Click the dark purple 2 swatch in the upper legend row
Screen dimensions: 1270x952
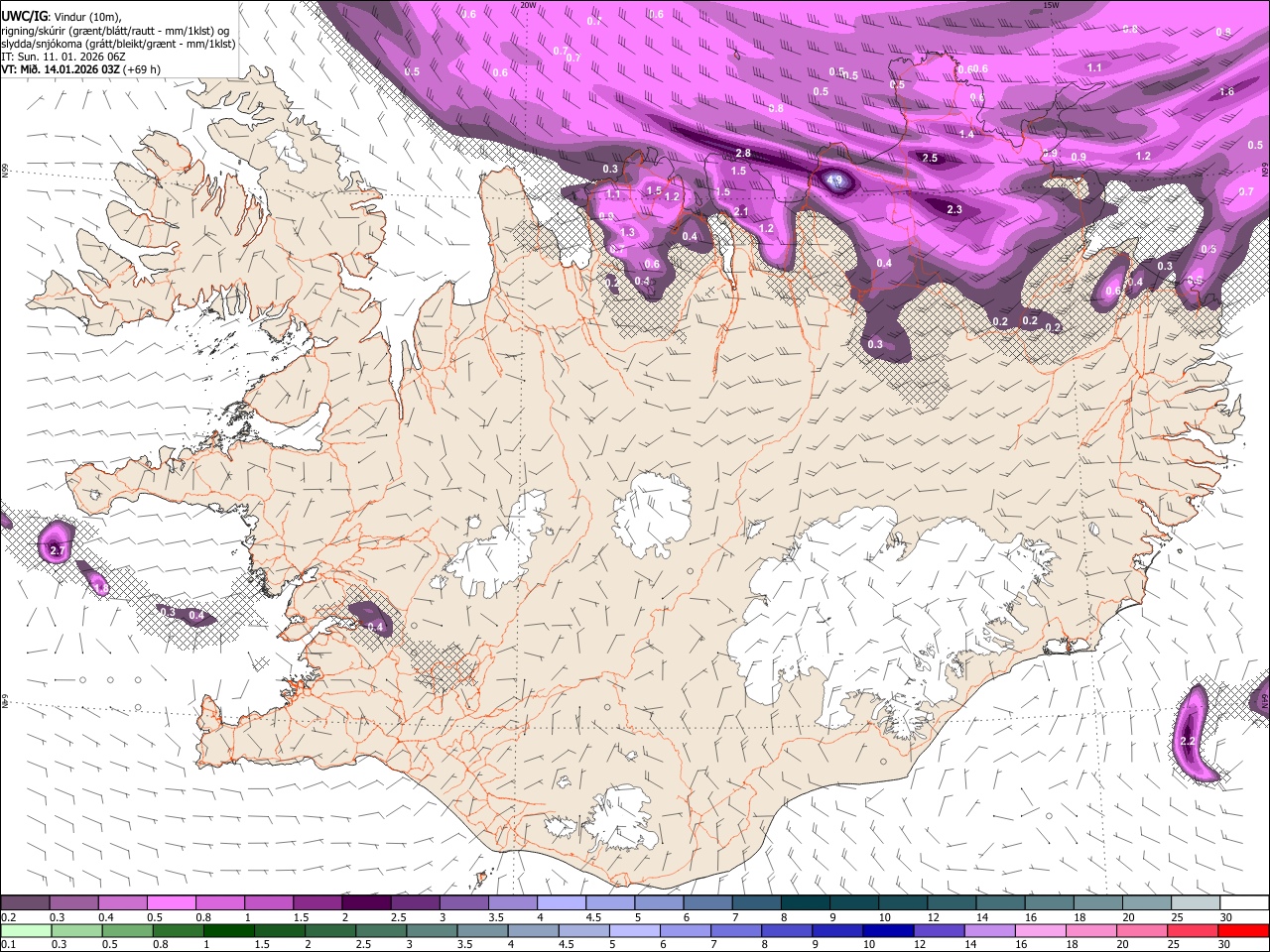366,903
